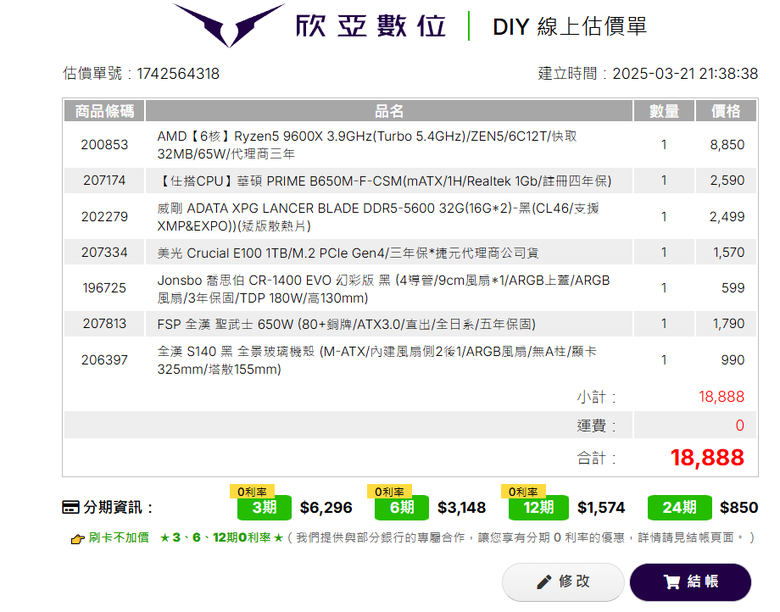Click the quote number 1742564318
Screen dimensions: 780x612
(178, 74)
